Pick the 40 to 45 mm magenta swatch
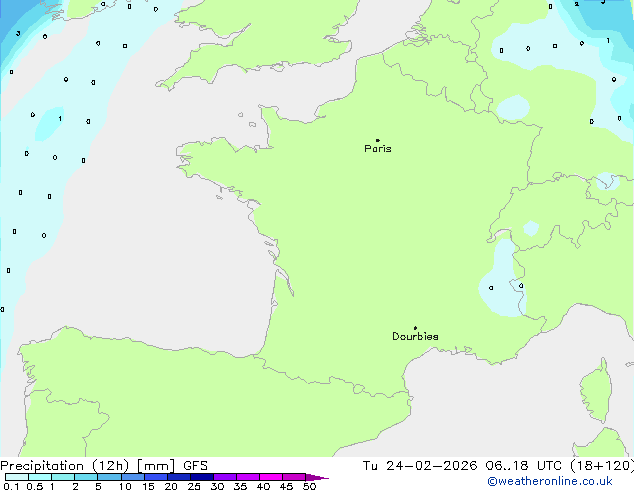 point(271,477)
